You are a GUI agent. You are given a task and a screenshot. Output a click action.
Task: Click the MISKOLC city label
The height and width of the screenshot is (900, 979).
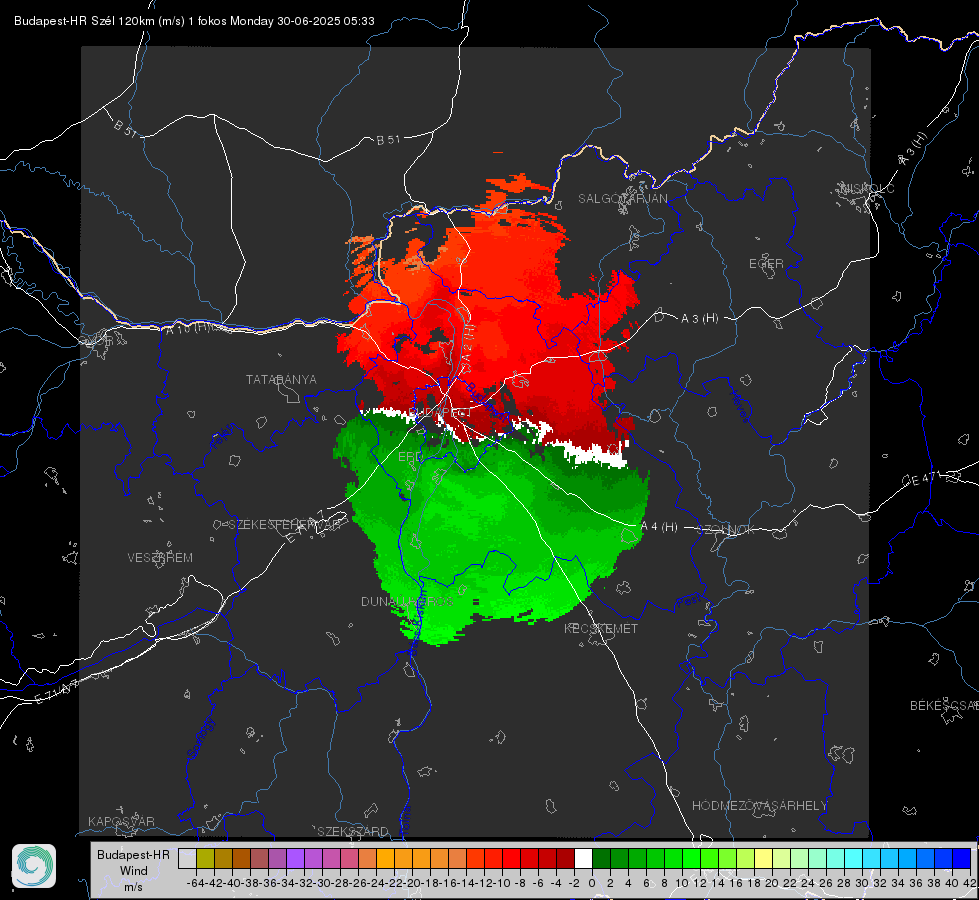(x=867, y=188)
